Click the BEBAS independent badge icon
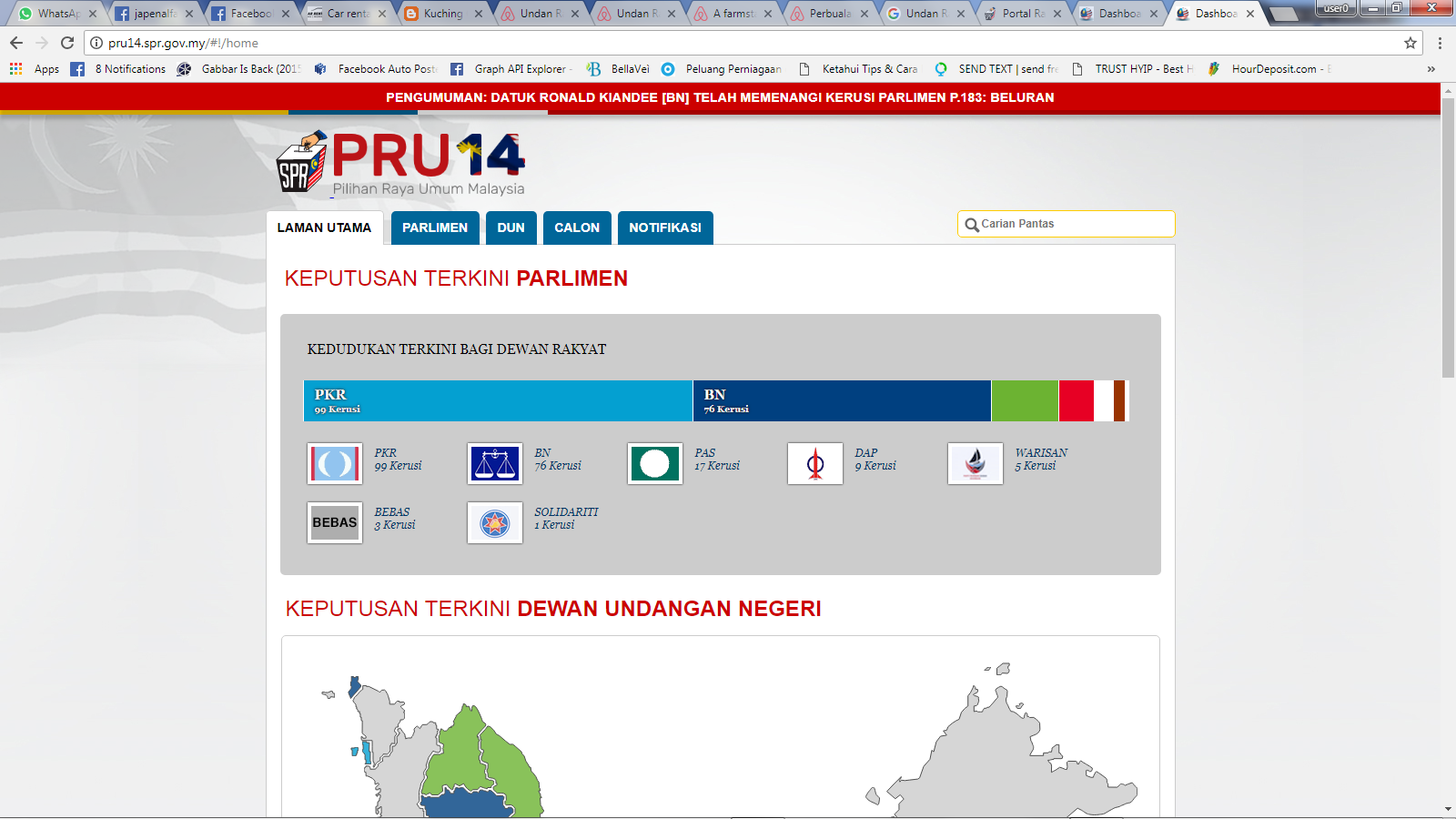 (335, 523)
